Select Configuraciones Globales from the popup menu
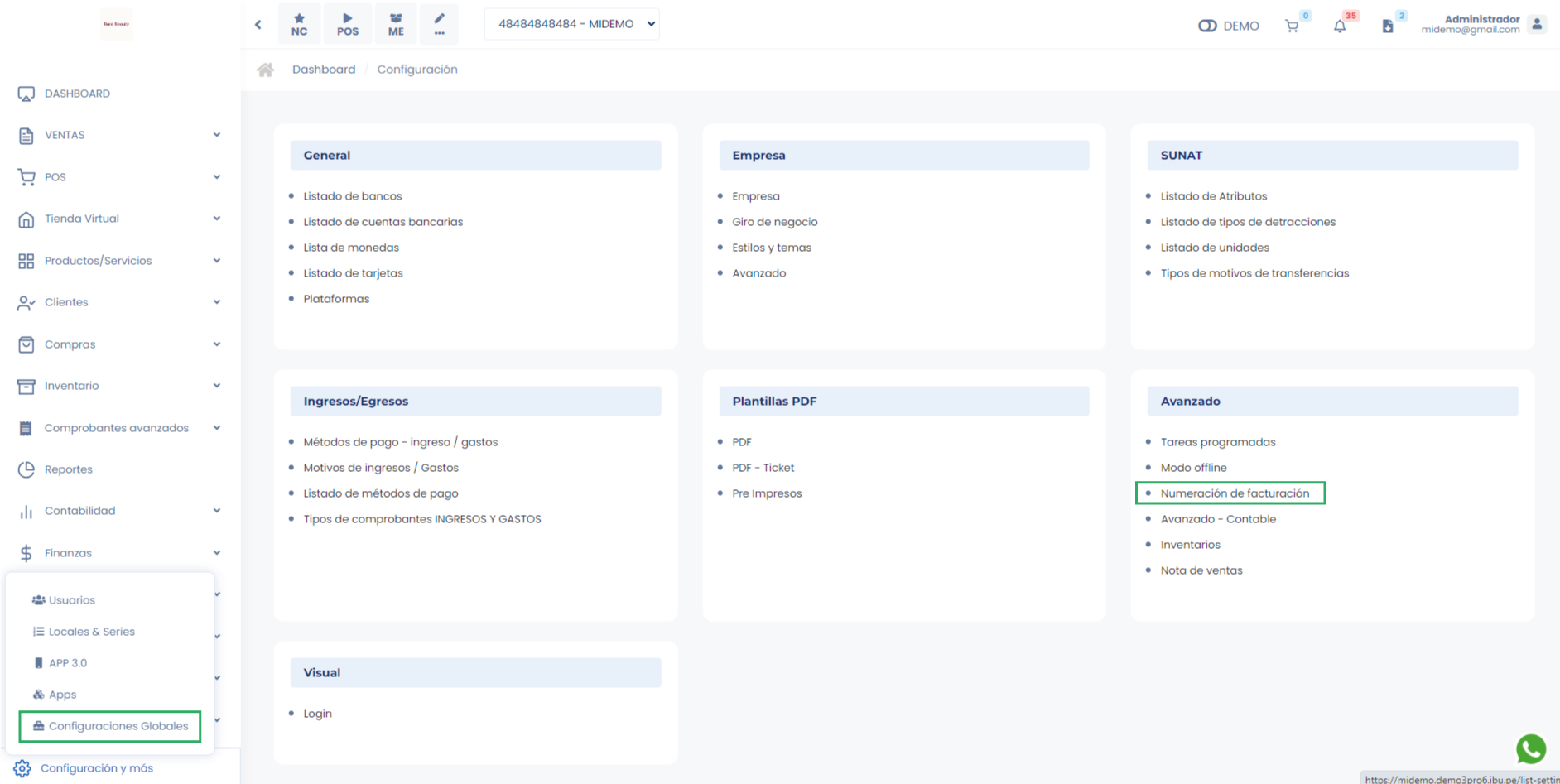Viewport: 1560px width, 784px height. pyautogui.click(x=118, y=726)
